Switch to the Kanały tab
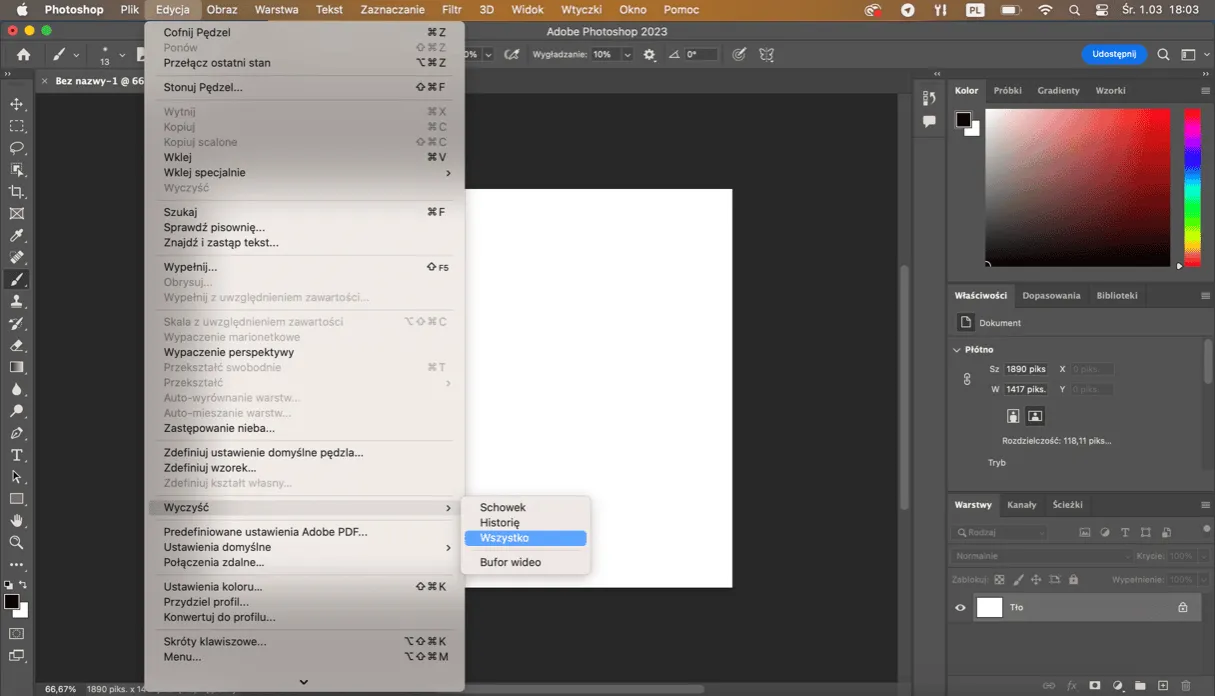 (x=1021, y=505)
